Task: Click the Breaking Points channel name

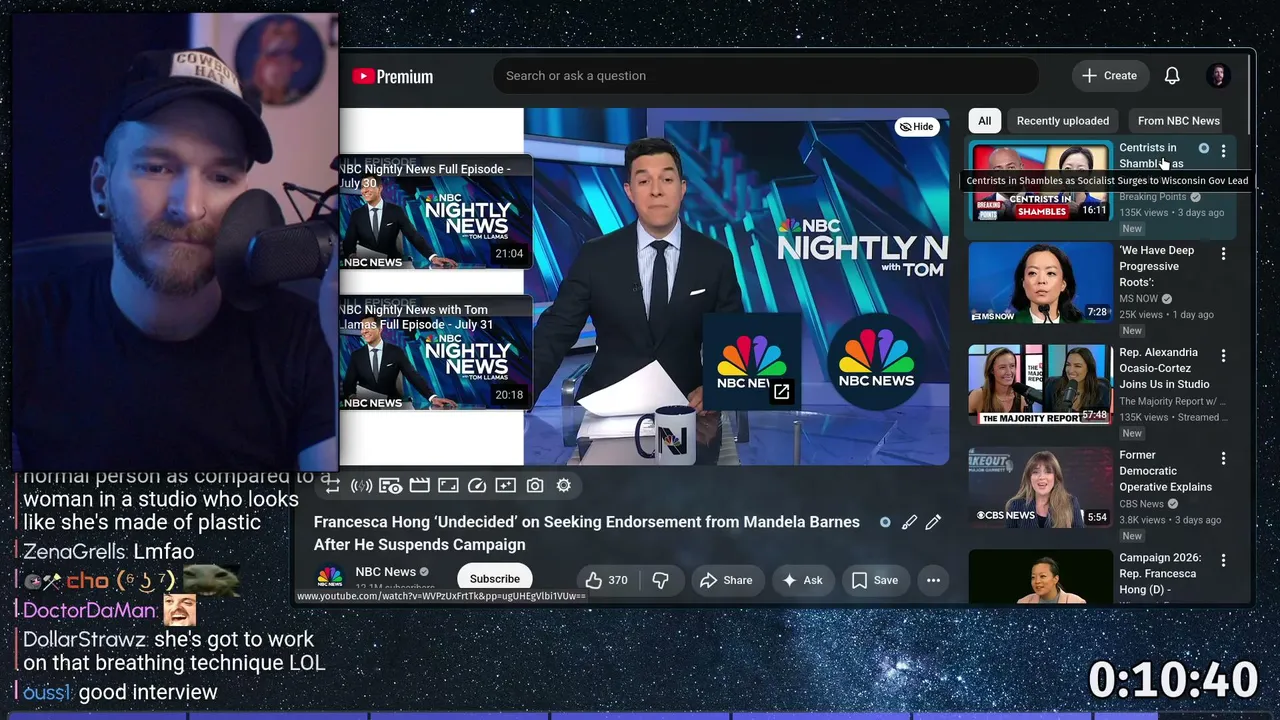Action: pos(1152,197)
